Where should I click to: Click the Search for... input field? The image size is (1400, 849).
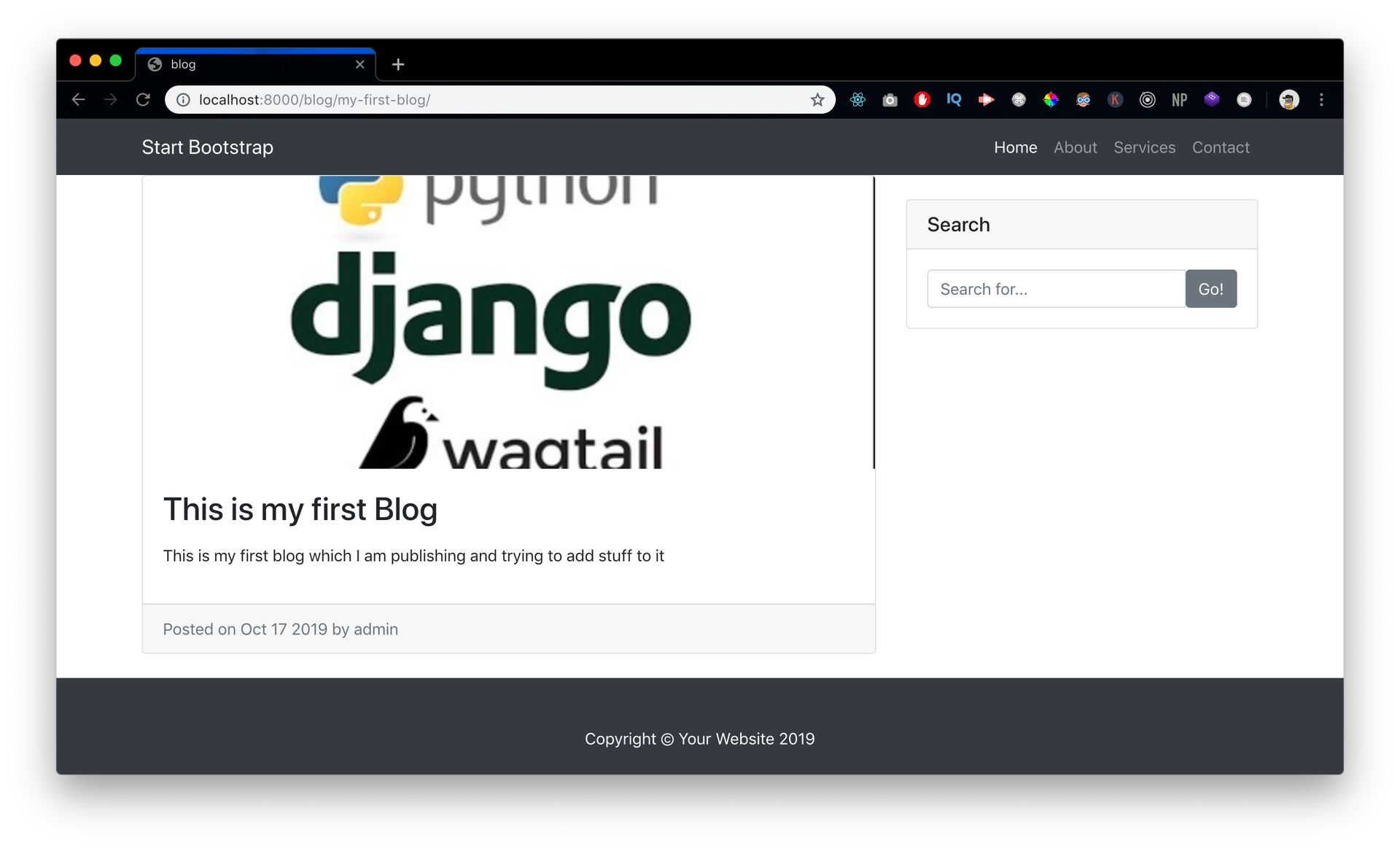click(x=1056, y=288)
